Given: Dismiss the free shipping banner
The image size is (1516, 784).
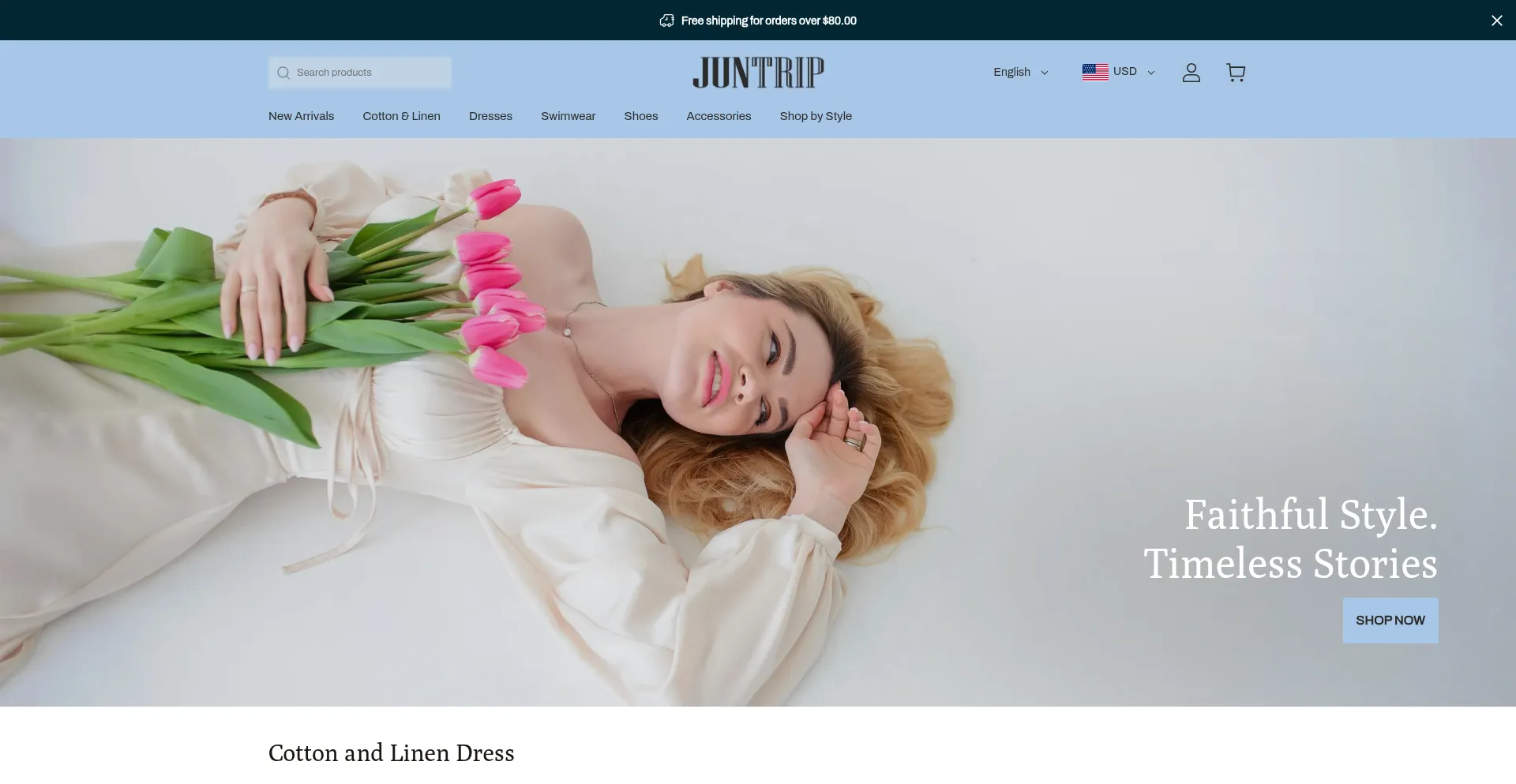Looking at the screenshot, I should 1496,21.
